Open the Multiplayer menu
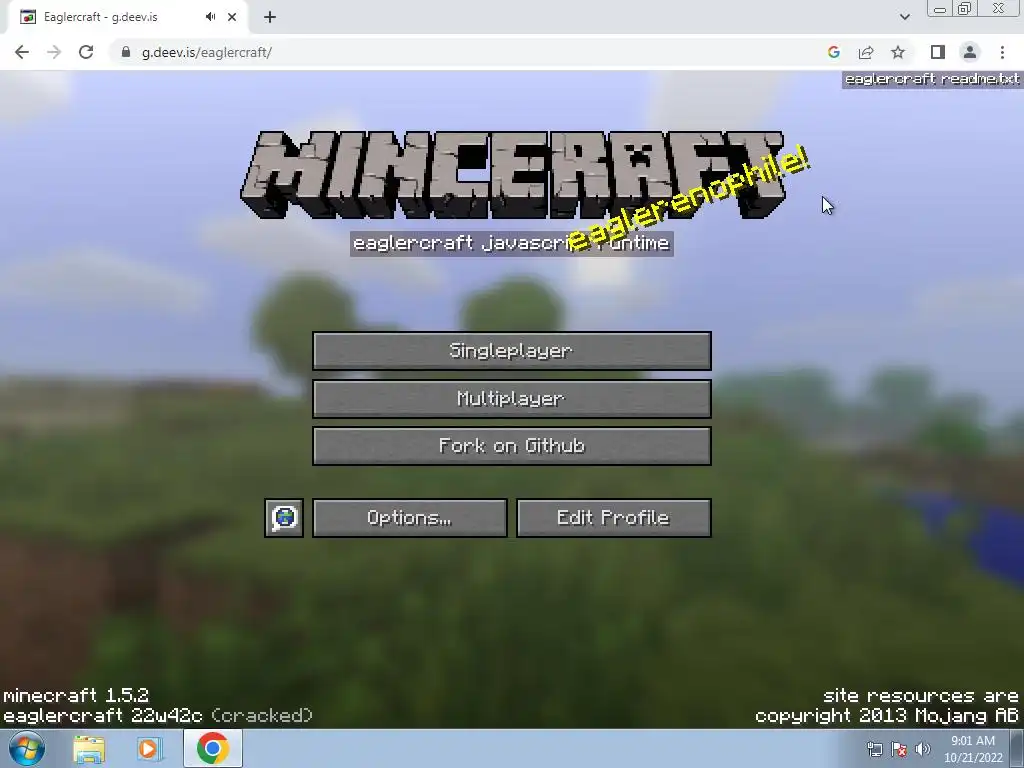This screenshot has width=1024, height=768. pyautogui.click(x=511, y=398)
